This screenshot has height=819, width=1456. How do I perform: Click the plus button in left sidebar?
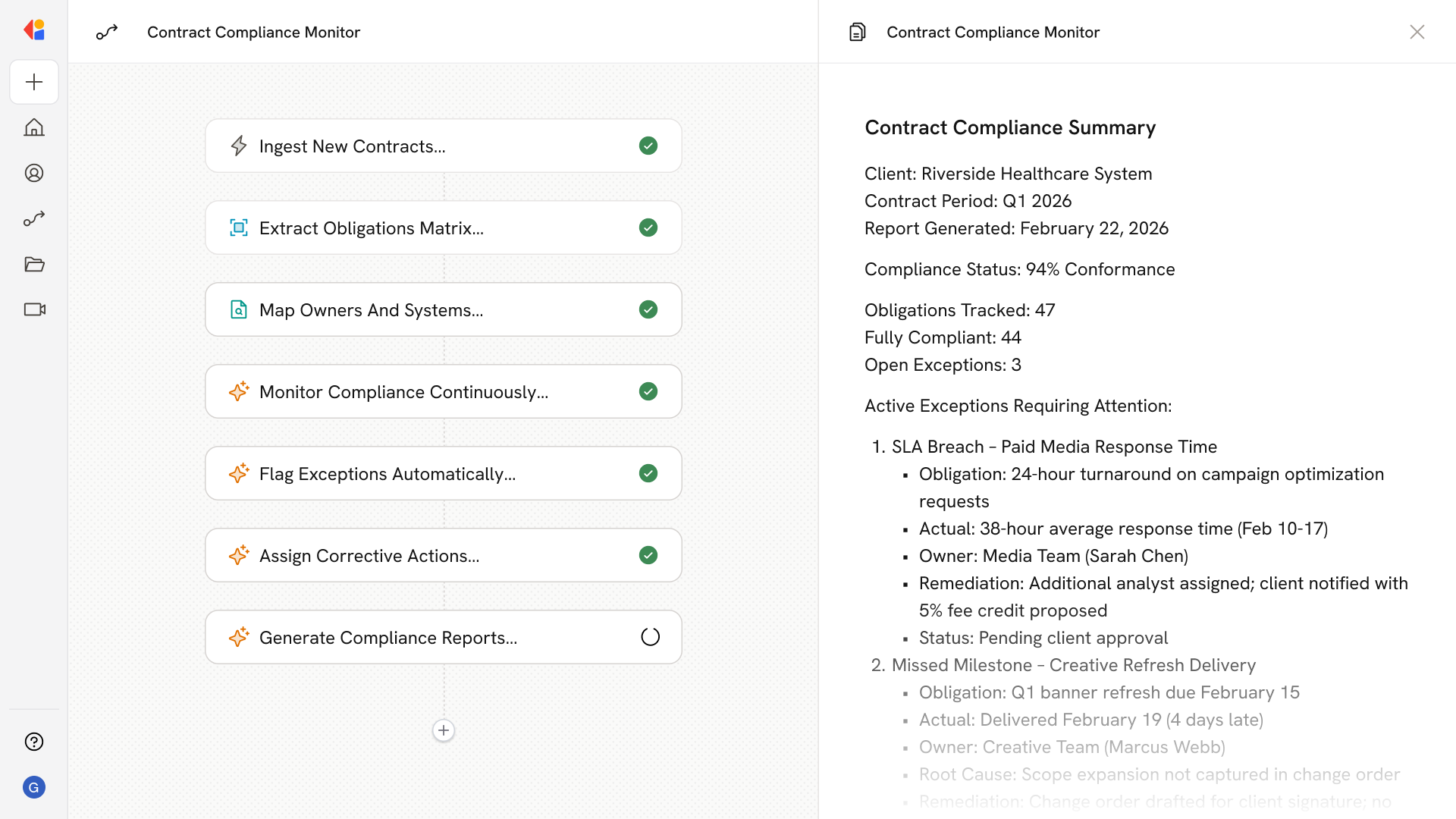click(x=34, y=82)
